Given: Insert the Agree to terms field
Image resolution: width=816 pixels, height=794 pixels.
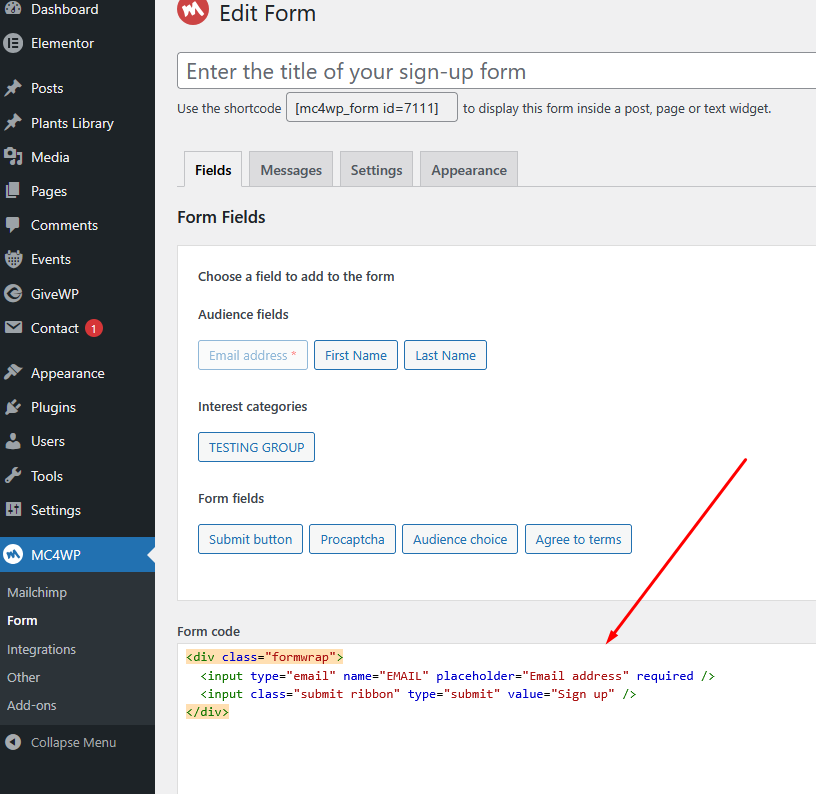Looking at the screenshot, I should [x=578, y=539].
